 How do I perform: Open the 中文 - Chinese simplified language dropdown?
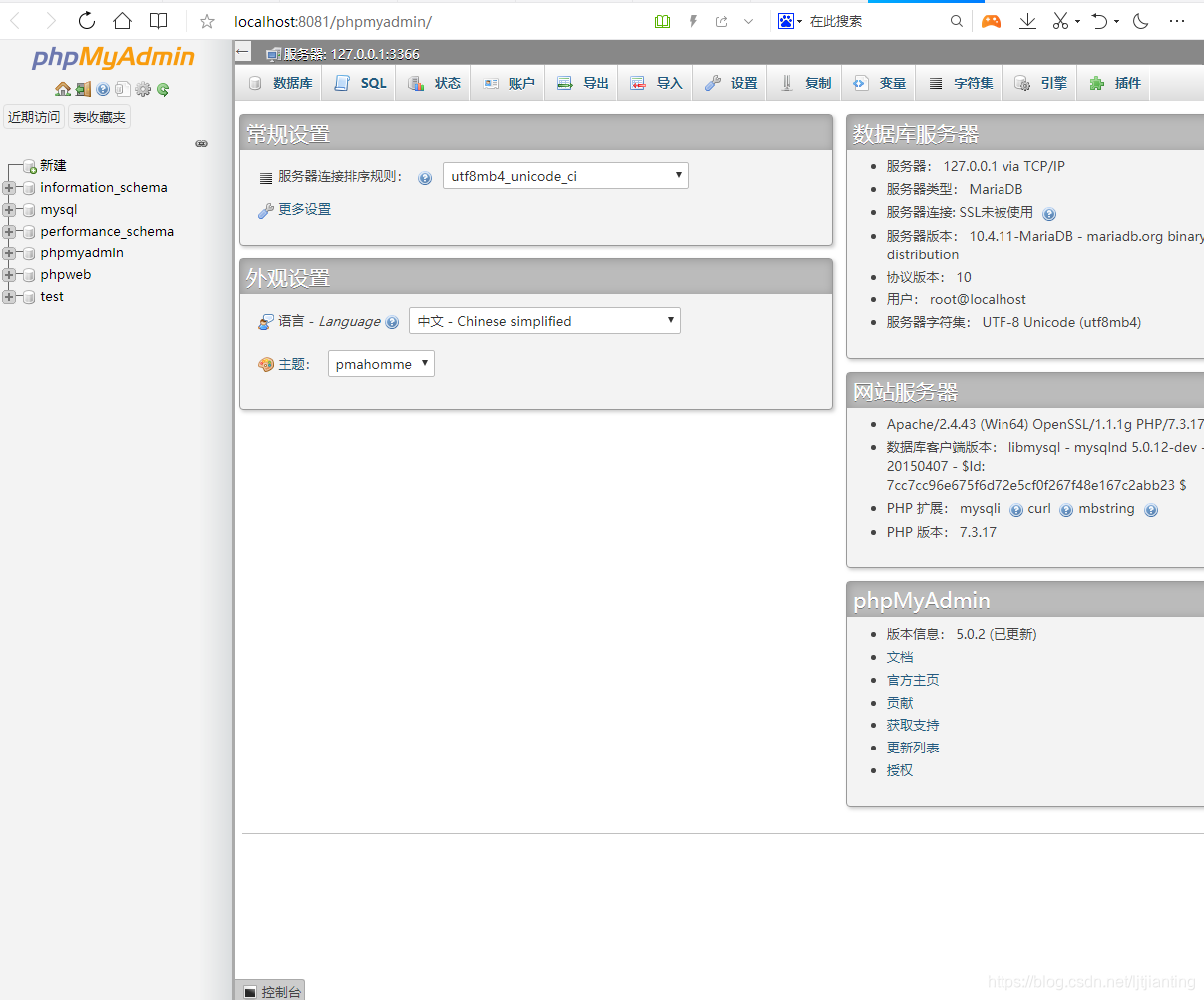(545, 321)
